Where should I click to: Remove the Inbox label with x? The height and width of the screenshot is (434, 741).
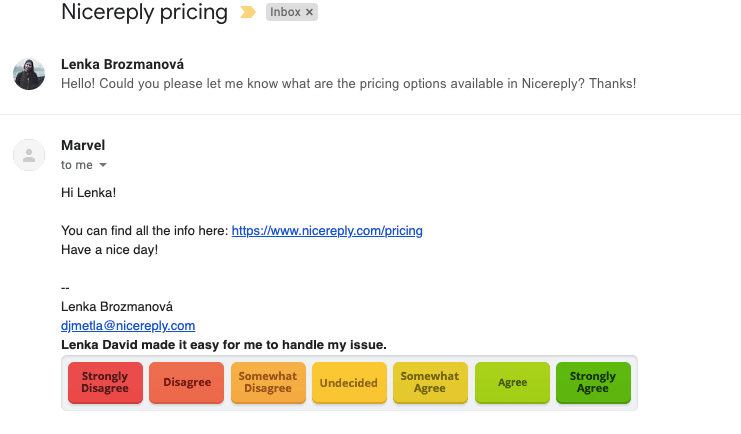point(310,12)
